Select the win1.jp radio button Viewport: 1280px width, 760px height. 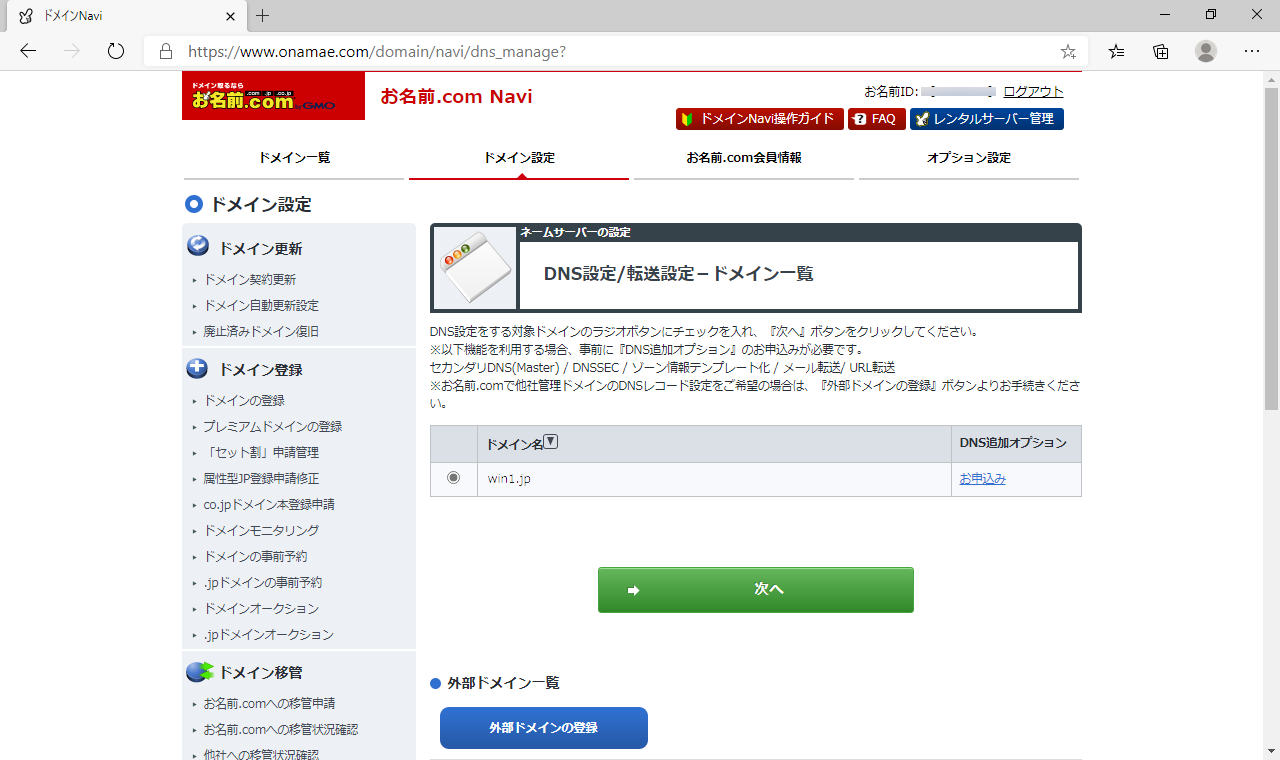(x=454, y=478)
